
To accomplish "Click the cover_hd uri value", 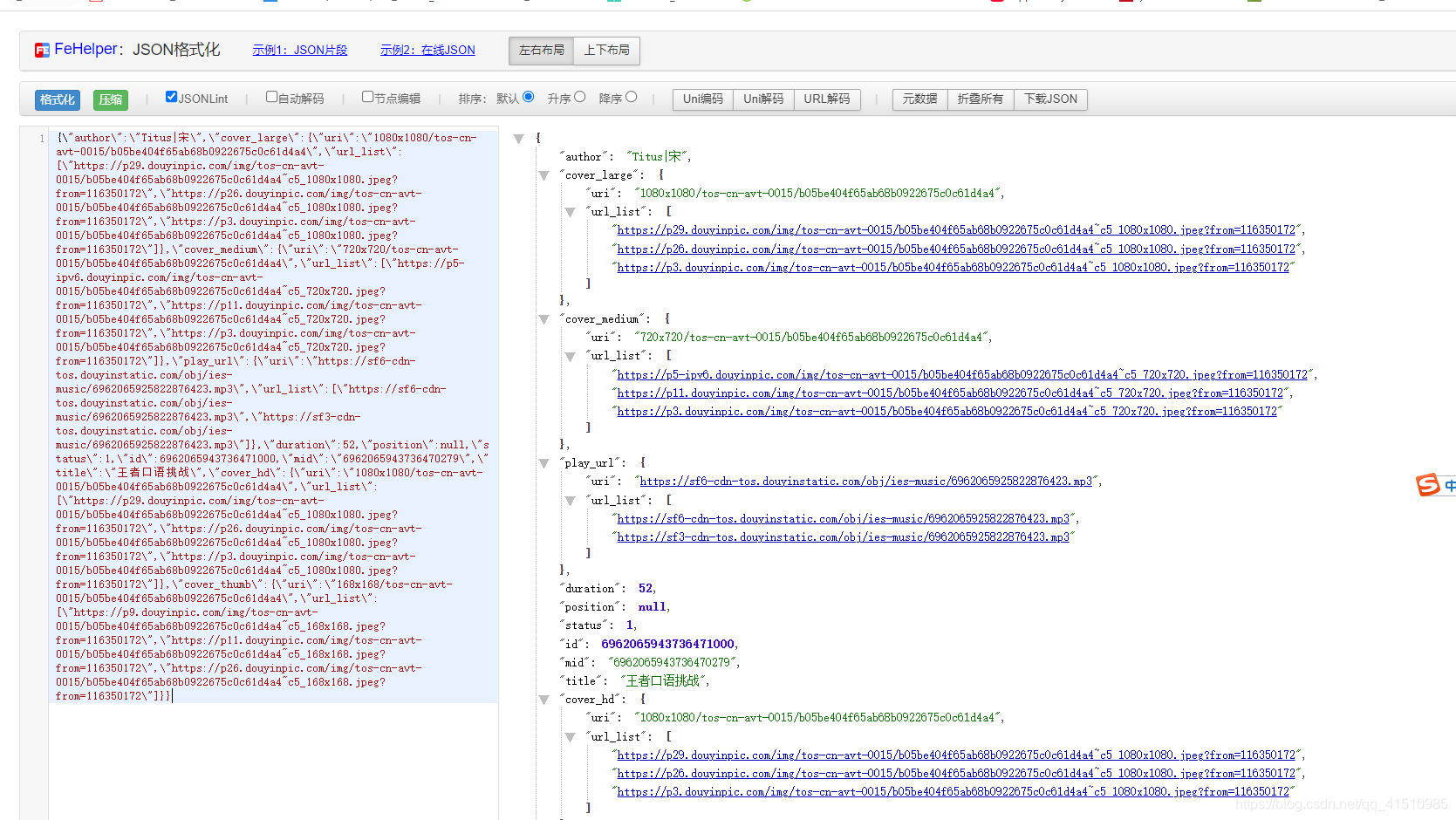I will click(817, 718).
